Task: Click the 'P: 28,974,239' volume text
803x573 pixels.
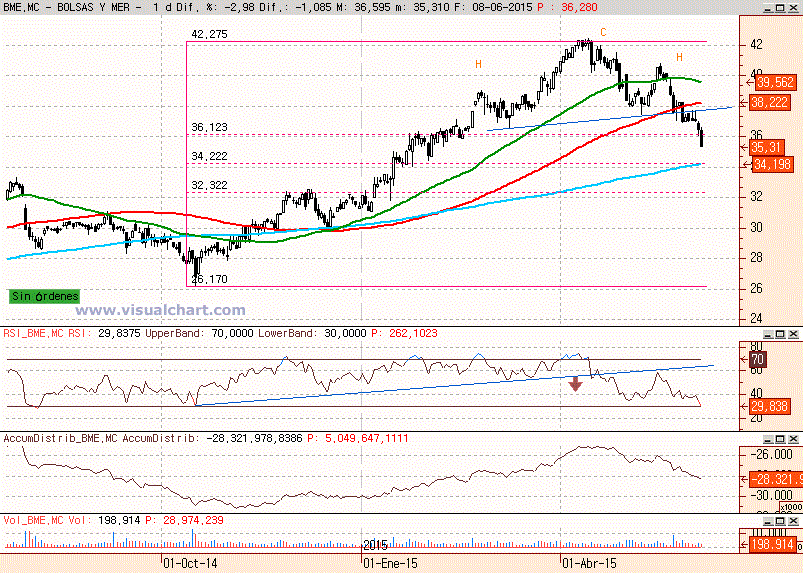Action: coord(184,520)
